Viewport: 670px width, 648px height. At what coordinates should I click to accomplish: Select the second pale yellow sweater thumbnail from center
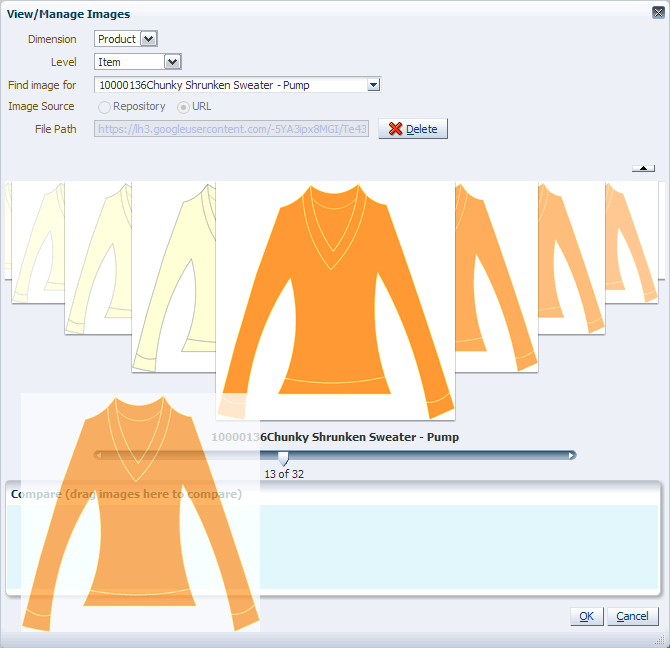[x=98, y=258]
